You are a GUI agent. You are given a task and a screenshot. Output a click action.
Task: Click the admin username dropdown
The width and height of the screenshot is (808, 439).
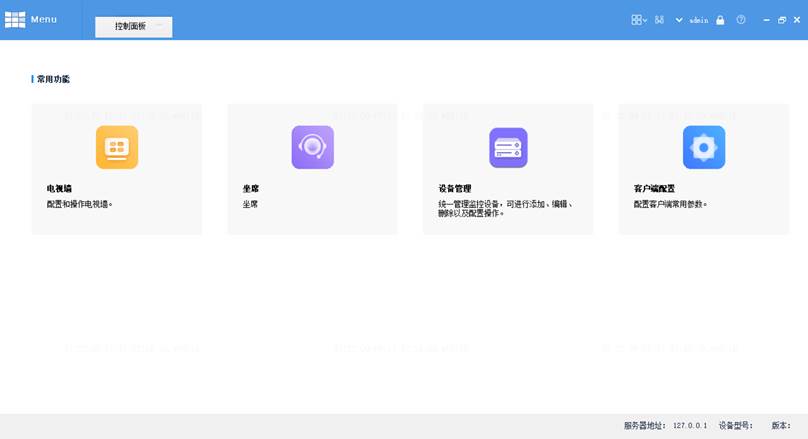[699, 20]
